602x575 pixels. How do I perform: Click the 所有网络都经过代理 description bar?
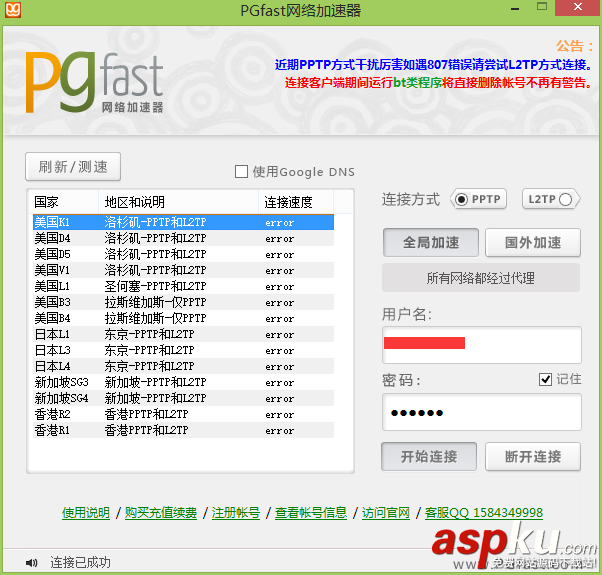pyautogui.click(x=481, y=278)
